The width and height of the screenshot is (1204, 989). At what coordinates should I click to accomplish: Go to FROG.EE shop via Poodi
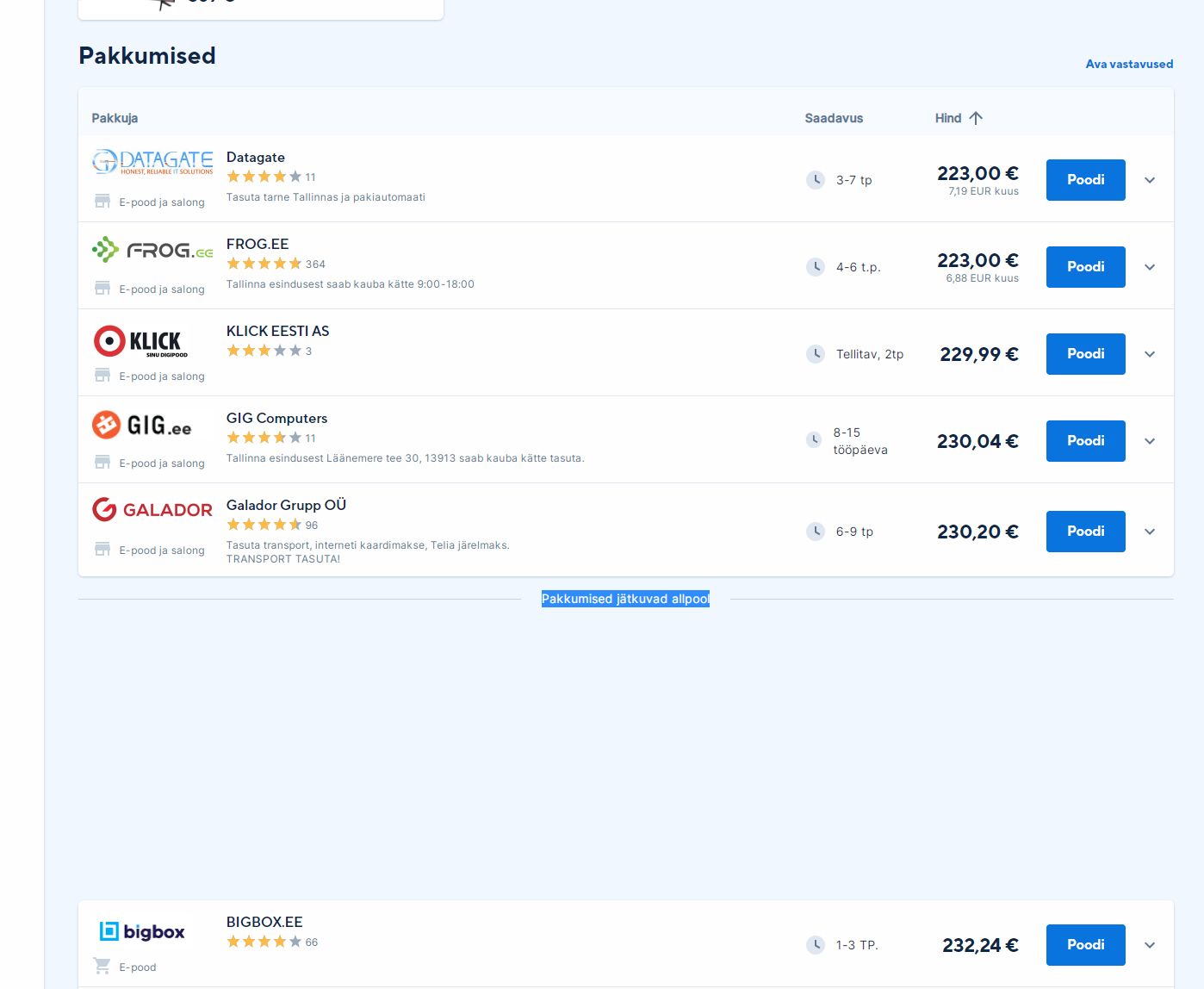[x=1085, y=267]
